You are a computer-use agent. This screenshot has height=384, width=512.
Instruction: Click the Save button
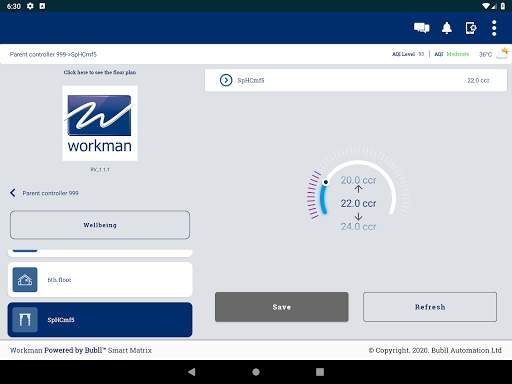coord(282,307)
